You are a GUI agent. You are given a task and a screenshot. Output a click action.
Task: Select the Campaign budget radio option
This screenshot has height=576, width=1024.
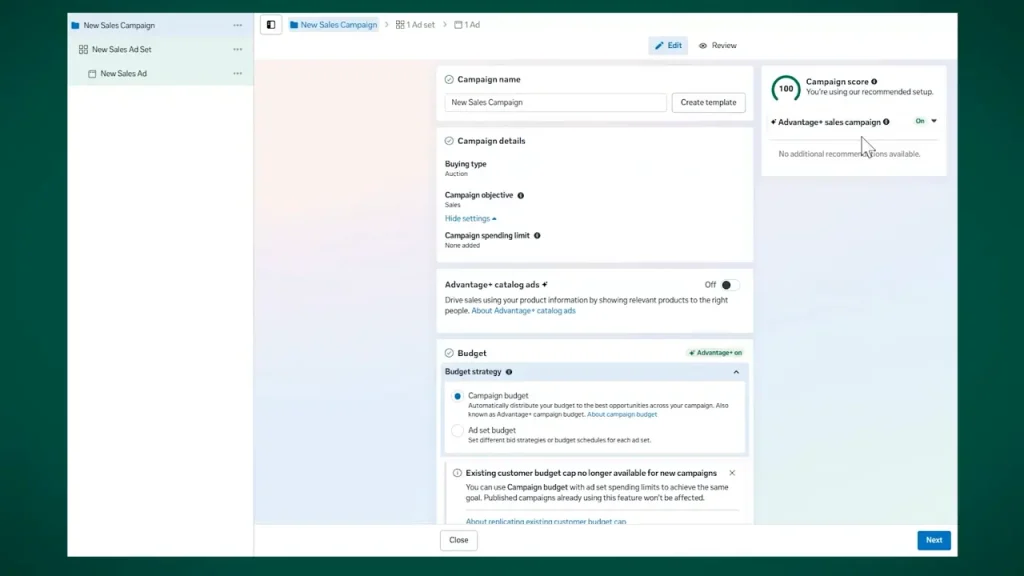point(457,396)
